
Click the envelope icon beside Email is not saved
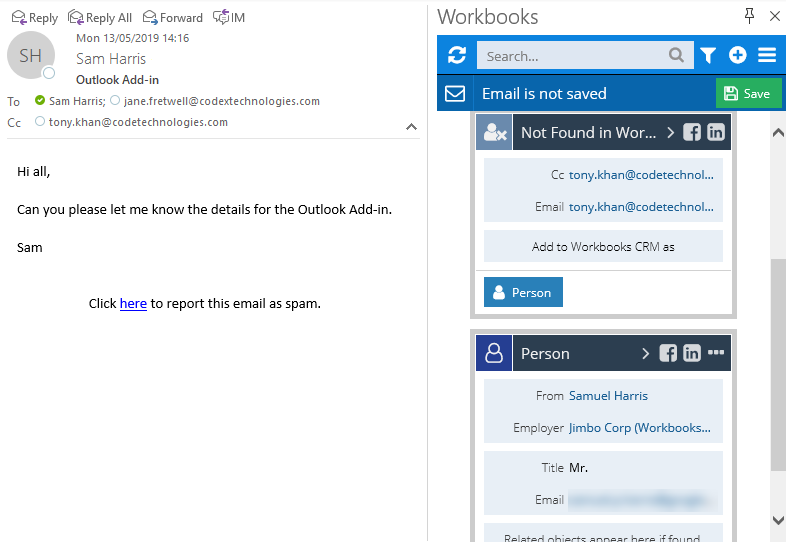click(455, 93)
